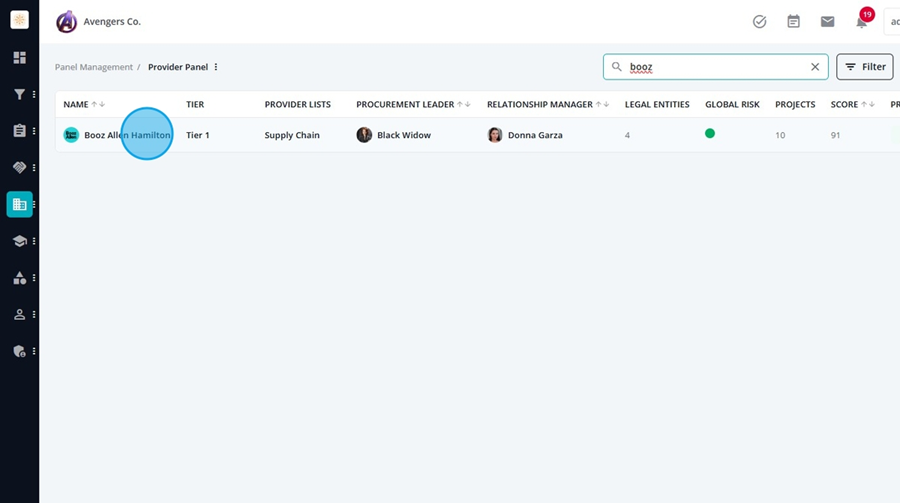Viewport: 900px width, 503px height.
Task: Click the Avengers Co. logo
Action: (x=67, y=22)
